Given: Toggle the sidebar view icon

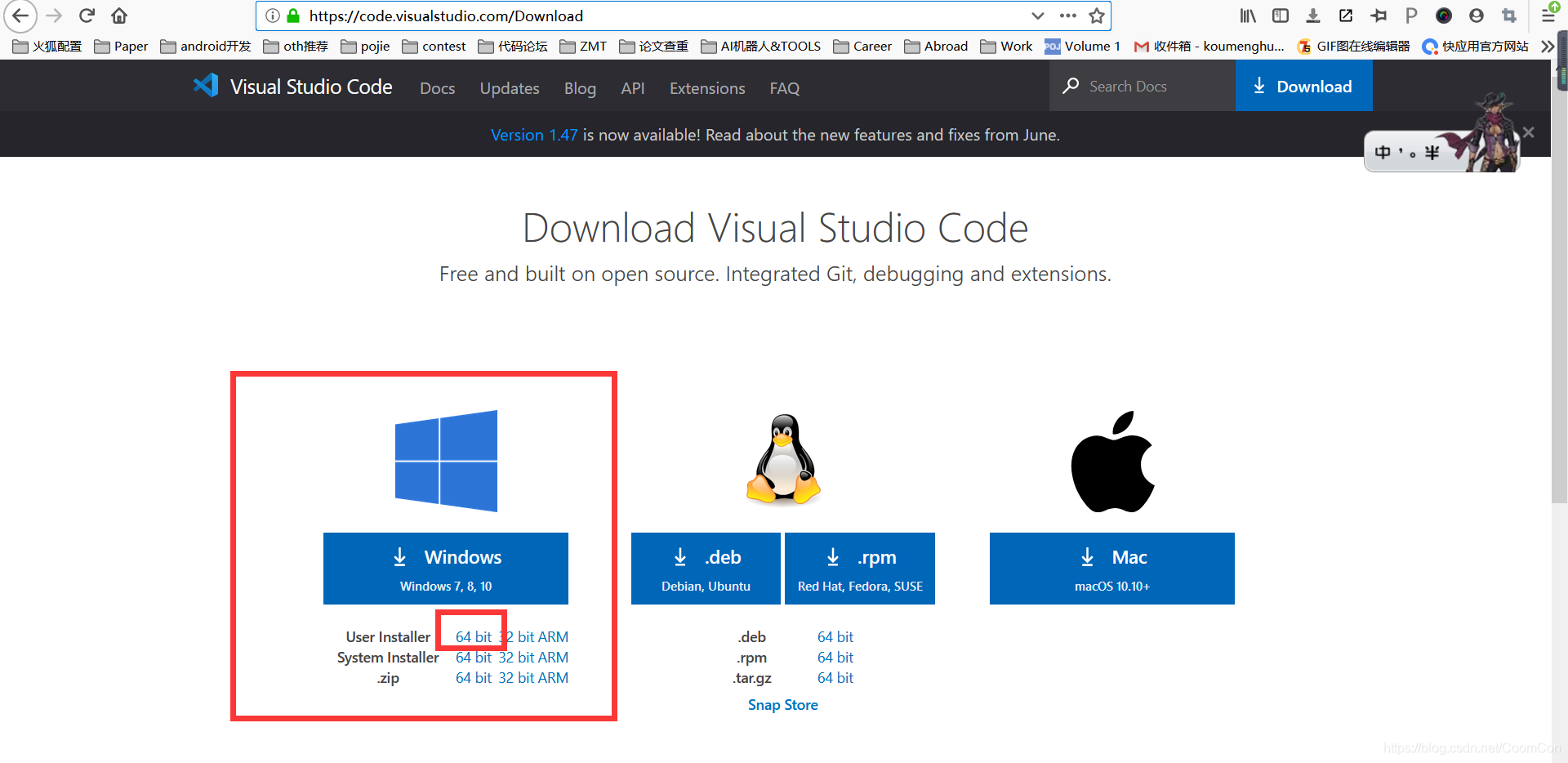Looking at the screenshot, I should click(x=1281, y=16).
